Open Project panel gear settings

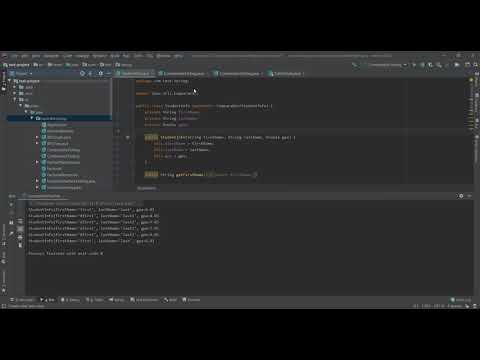[x=100, y=73]
